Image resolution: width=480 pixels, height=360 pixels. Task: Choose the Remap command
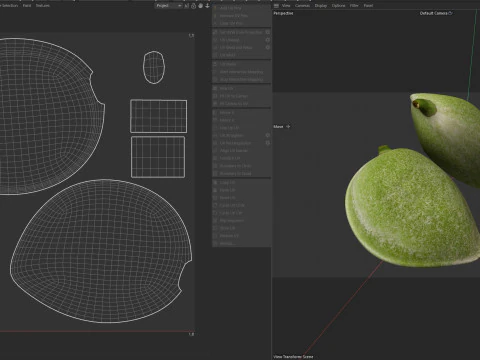[x=242, y=243]
